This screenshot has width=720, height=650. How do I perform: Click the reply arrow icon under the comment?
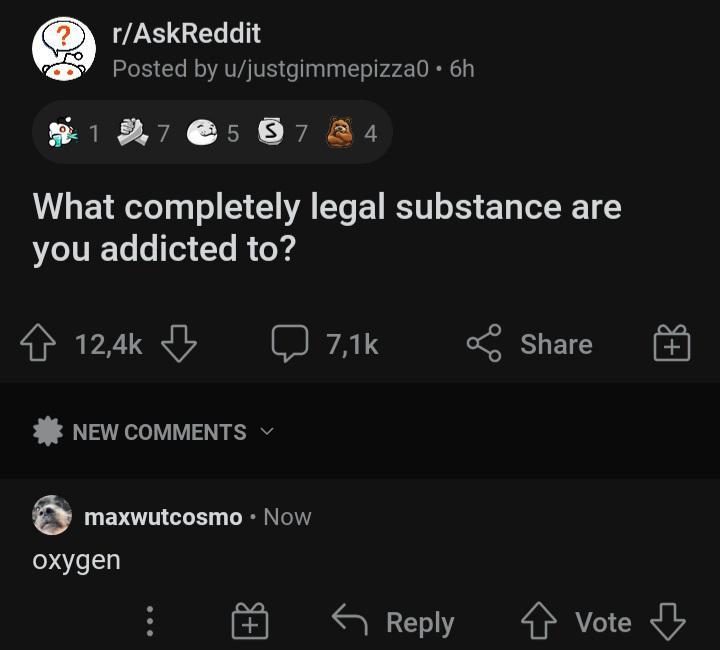(x=349, y=620)
